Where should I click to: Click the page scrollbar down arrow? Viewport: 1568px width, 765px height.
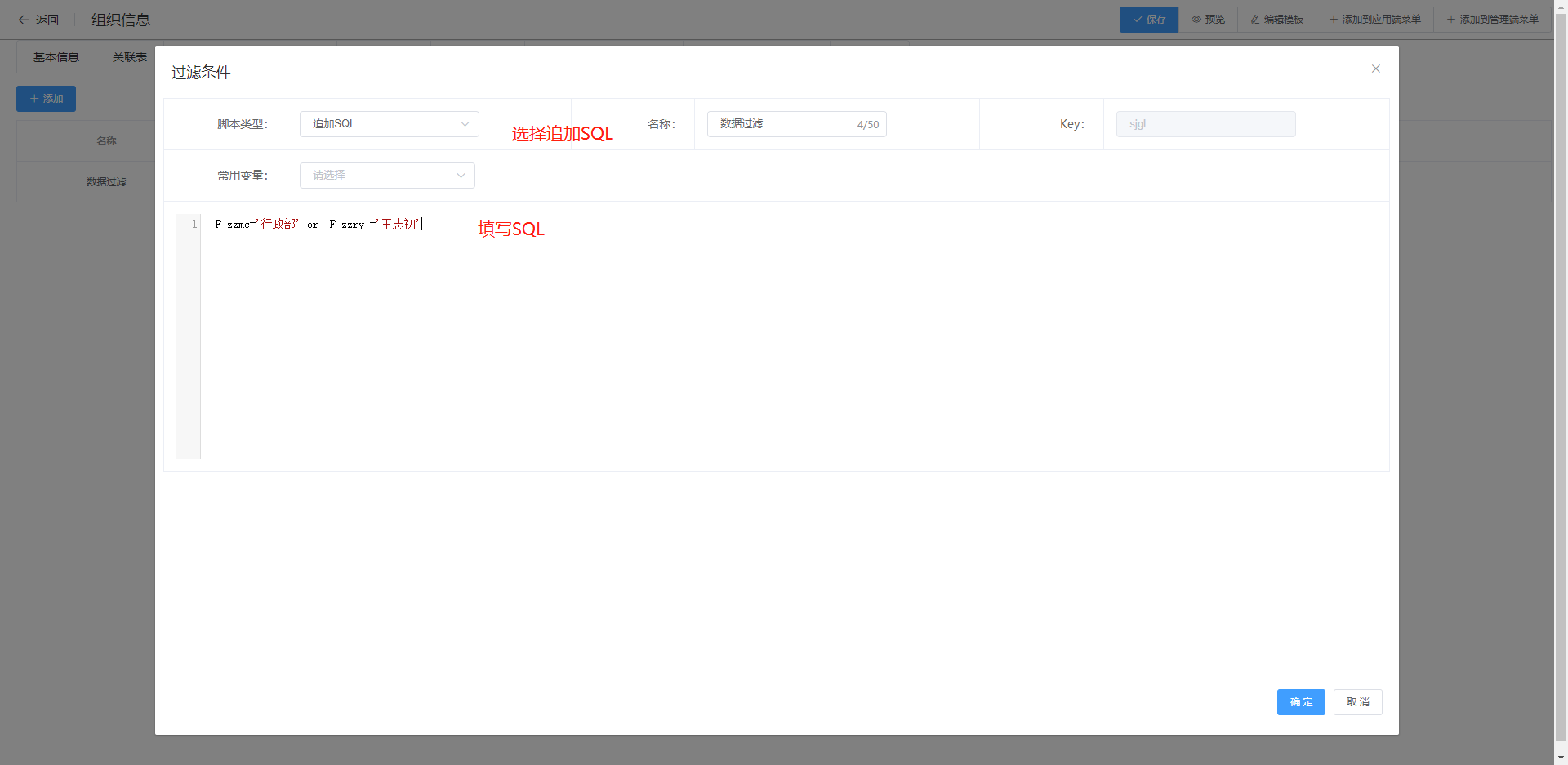(x=1561, y=758)
